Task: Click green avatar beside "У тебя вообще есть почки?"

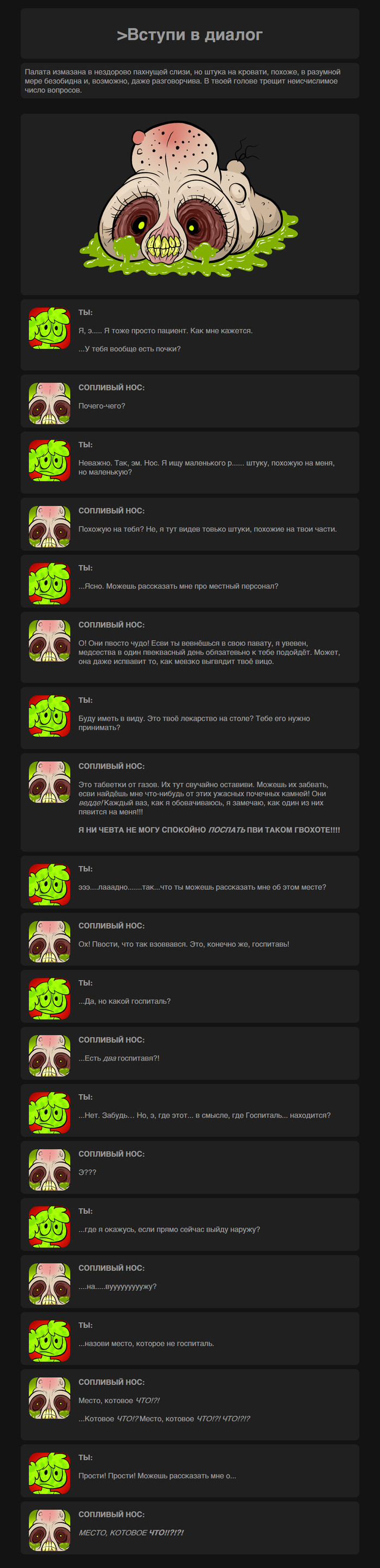Action: coord(50,329)
